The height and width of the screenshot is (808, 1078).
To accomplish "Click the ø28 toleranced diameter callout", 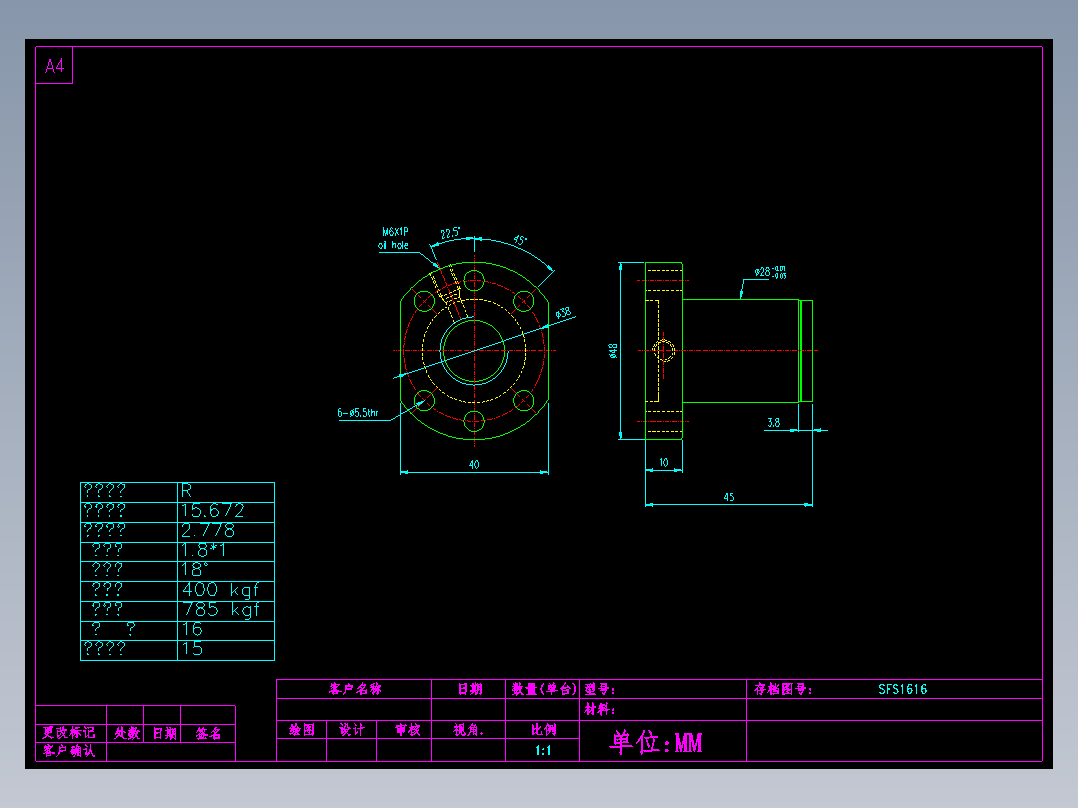I will click(770, 272).
